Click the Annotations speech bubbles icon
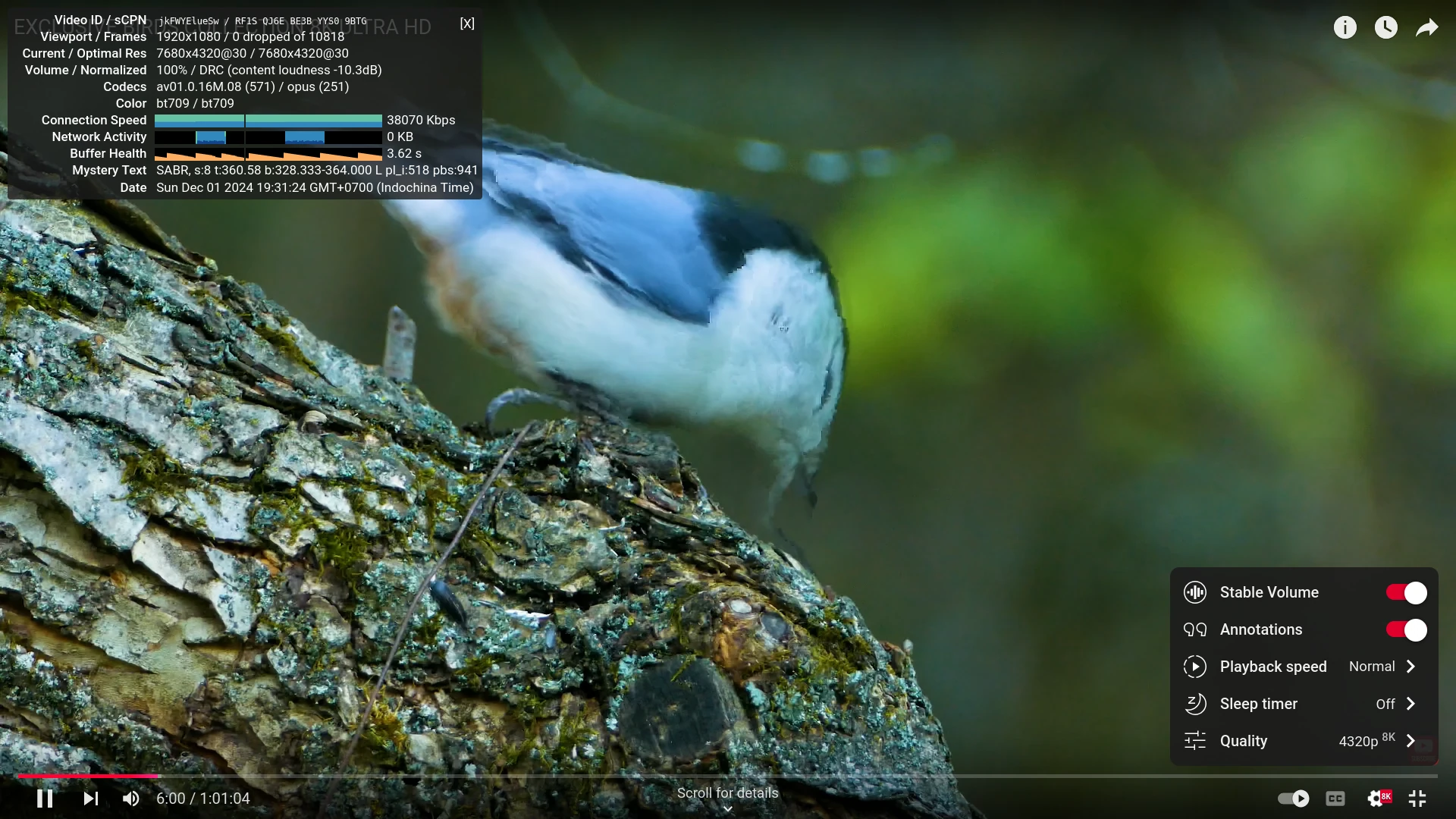Screen dimensions: 1456x819 pyautogui.click(x=1195, y=629)
